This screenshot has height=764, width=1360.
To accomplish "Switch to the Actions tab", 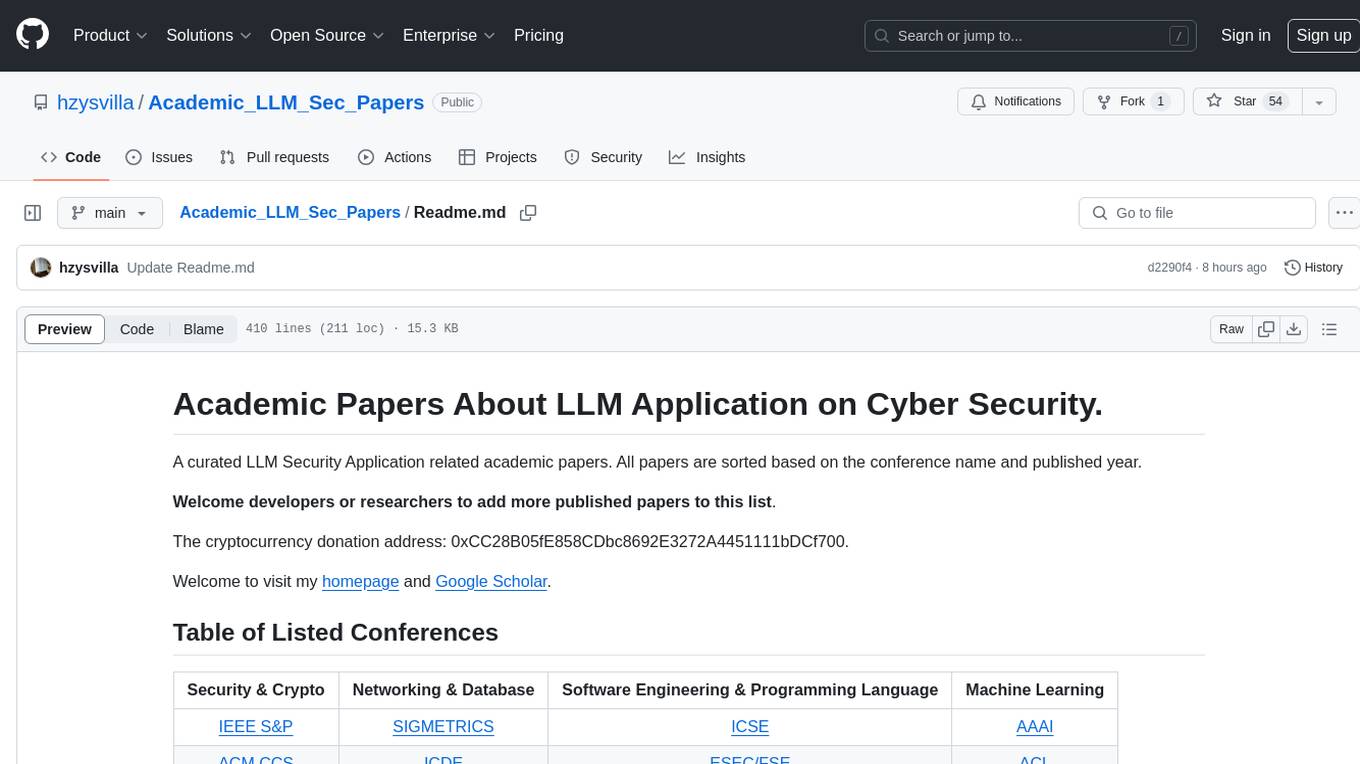I will [395, 157].
